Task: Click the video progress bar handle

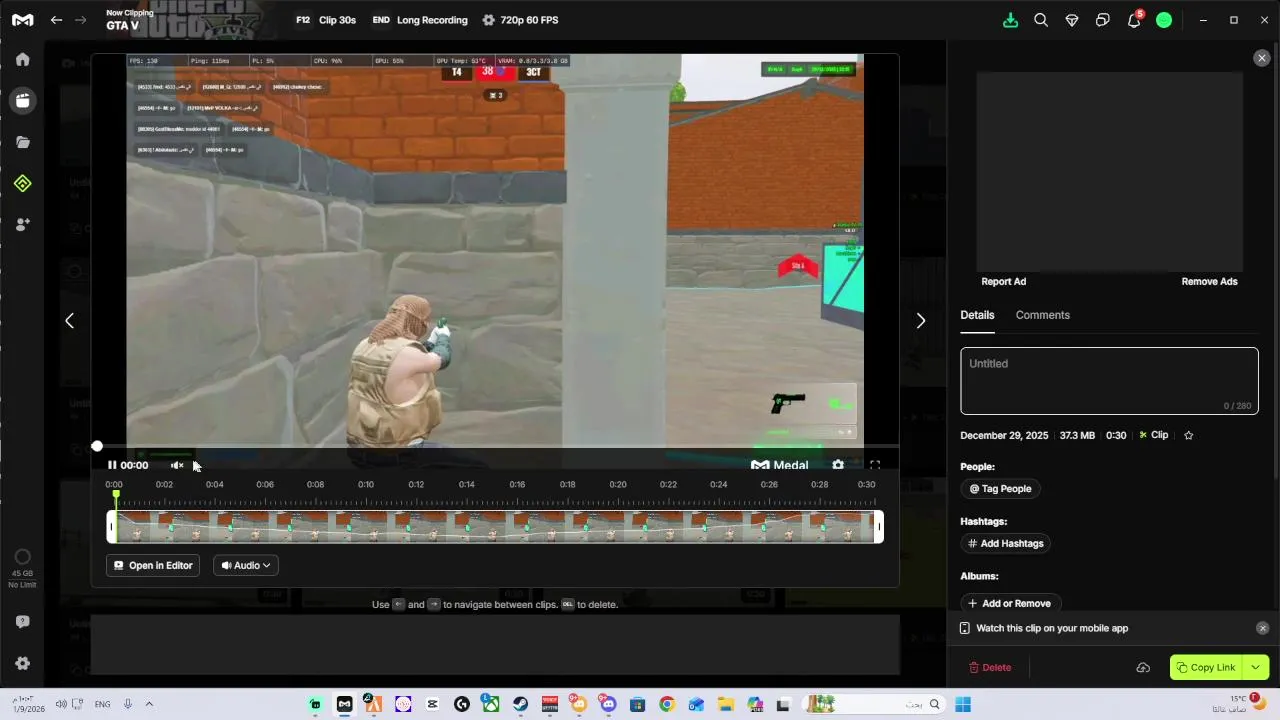Action: pos(97,446)
